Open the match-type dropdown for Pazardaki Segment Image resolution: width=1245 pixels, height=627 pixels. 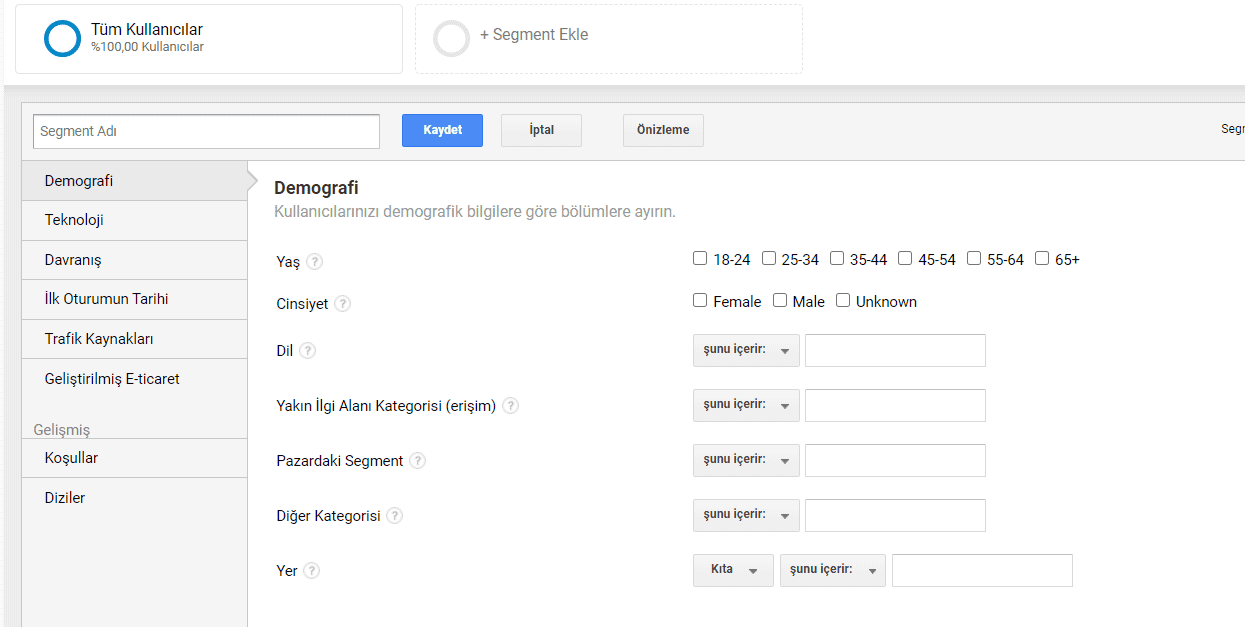(x=746, y=460)
